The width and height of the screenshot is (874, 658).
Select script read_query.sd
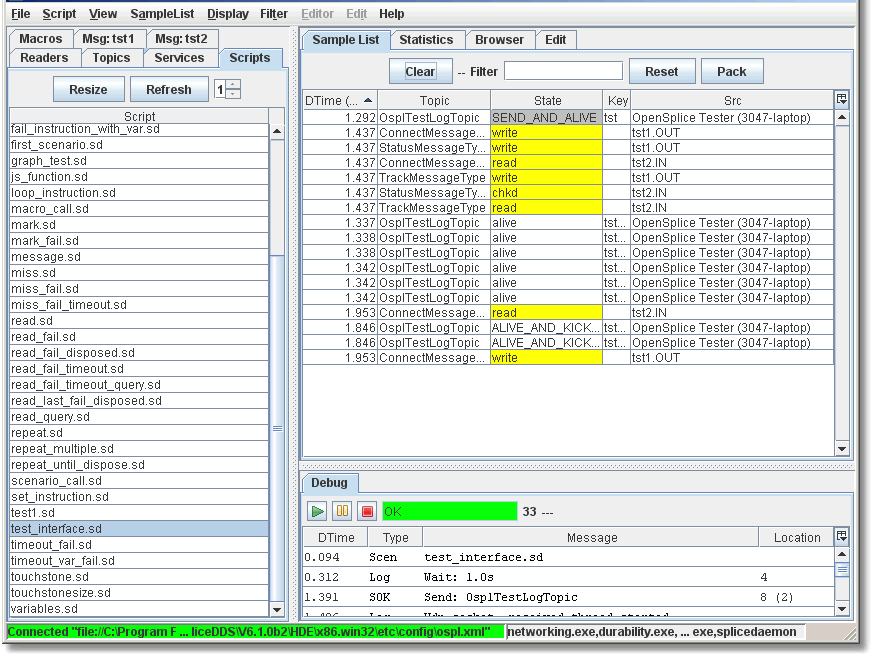click(139, 417)
